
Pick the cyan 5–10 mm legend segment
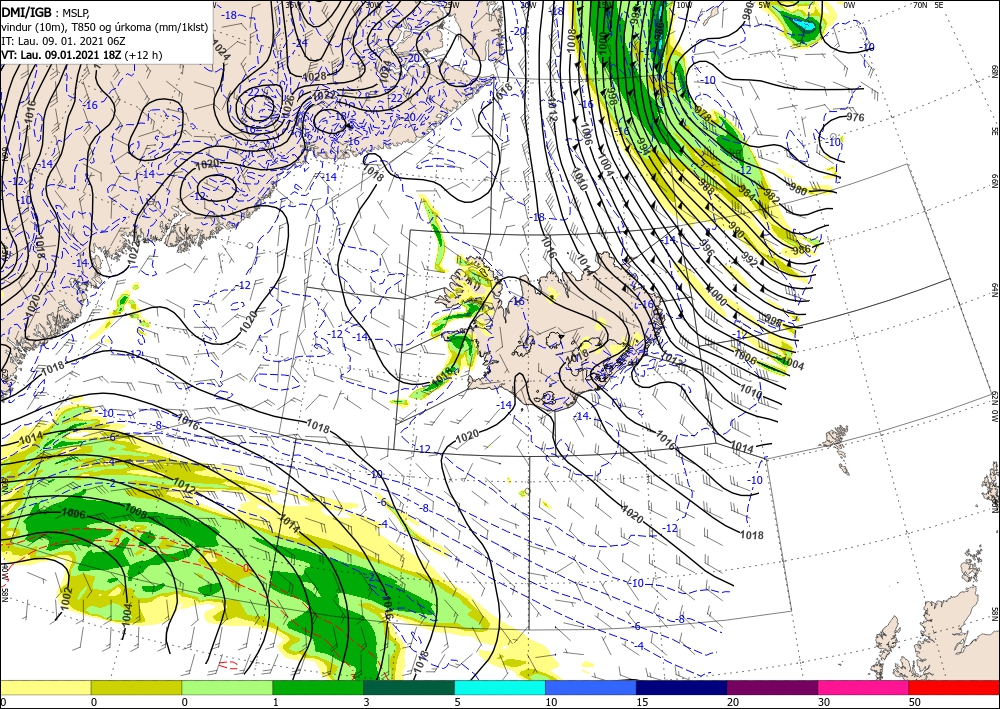pyautogui.click(x=500, y=687)
